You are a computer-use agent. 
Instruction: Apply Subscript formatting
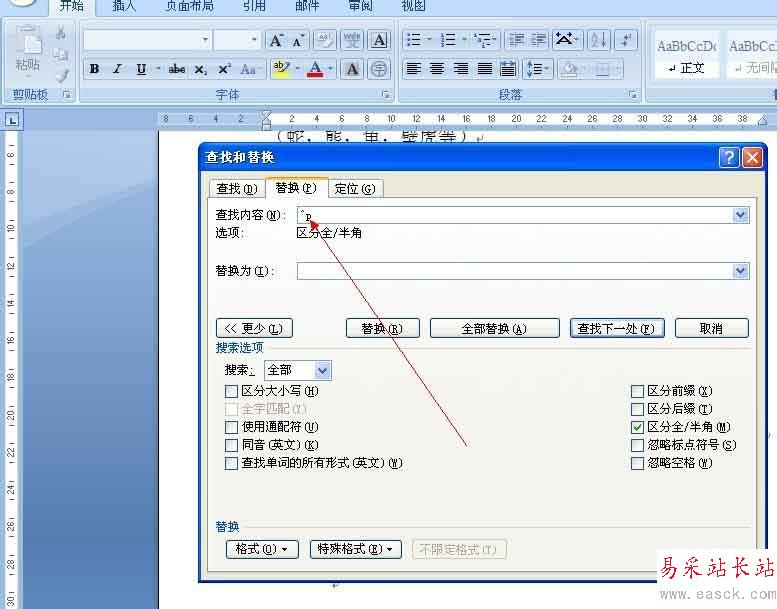[x=200, y=69]
